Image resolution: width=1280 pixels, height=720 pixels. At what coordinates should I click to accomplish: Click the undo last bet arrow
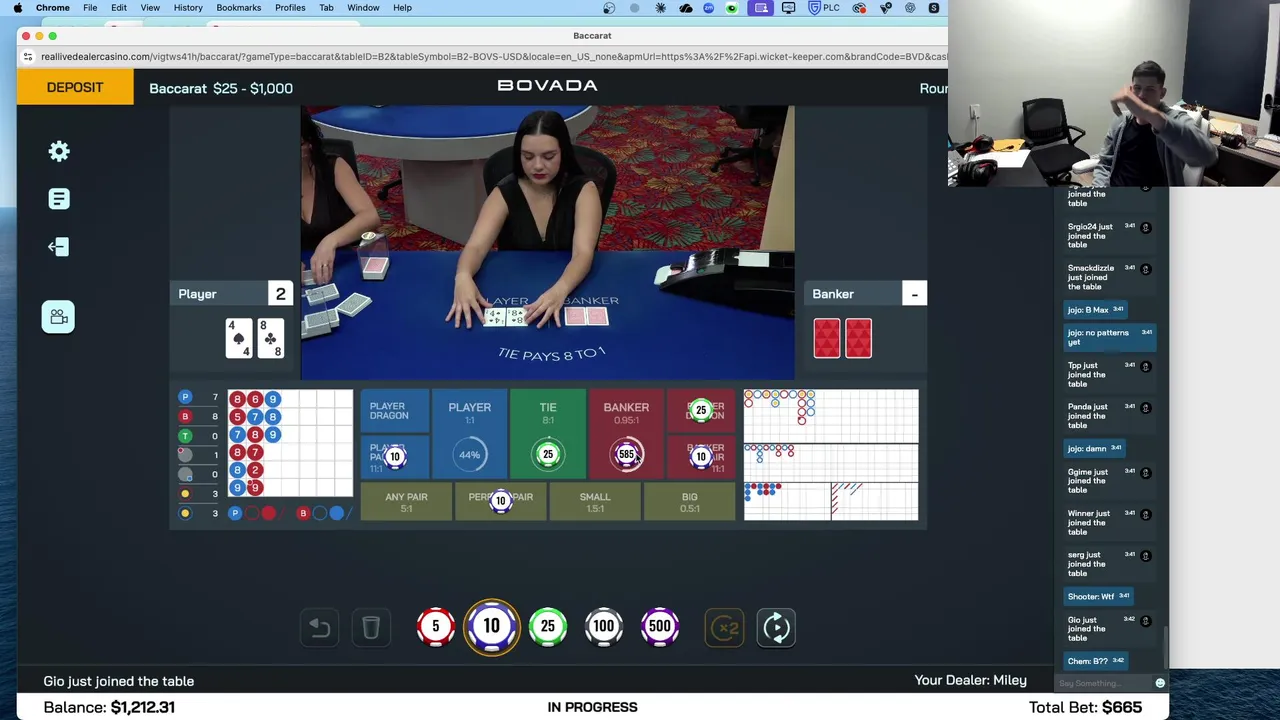coord(320,628)
